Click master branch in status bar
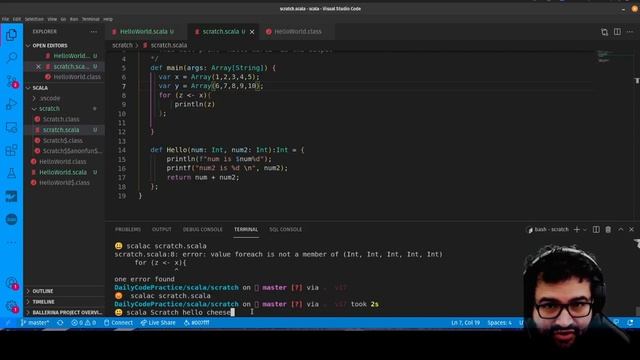This screenshot has height=360, width=640. click(35, 323)
